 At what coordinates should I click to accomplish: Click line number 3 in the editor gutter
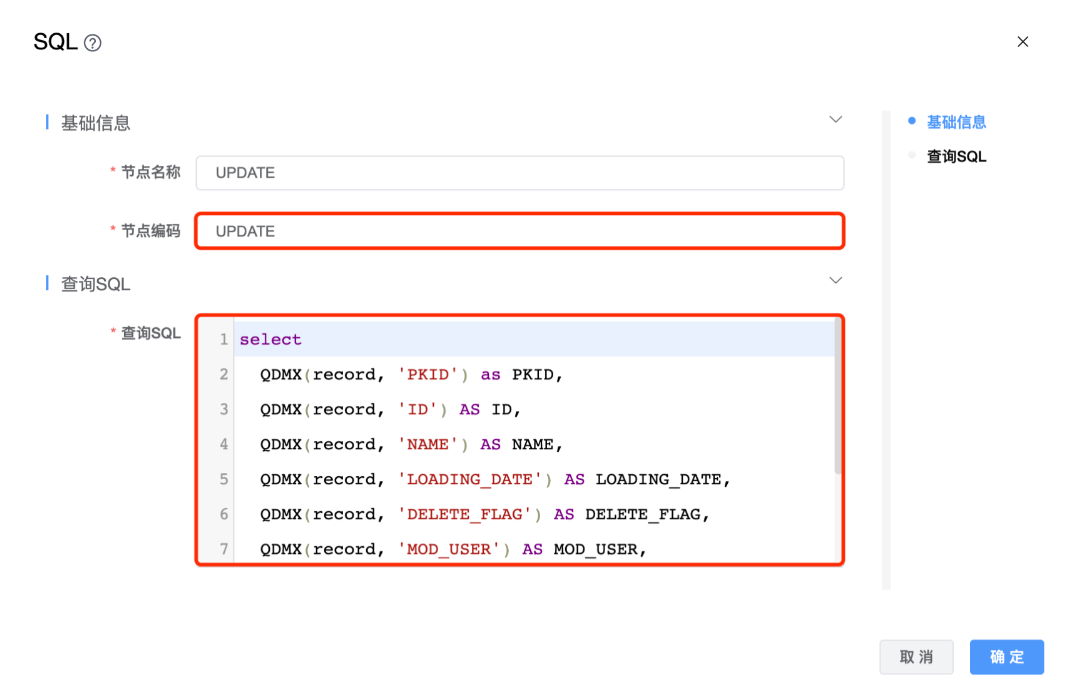coord(224,410)
